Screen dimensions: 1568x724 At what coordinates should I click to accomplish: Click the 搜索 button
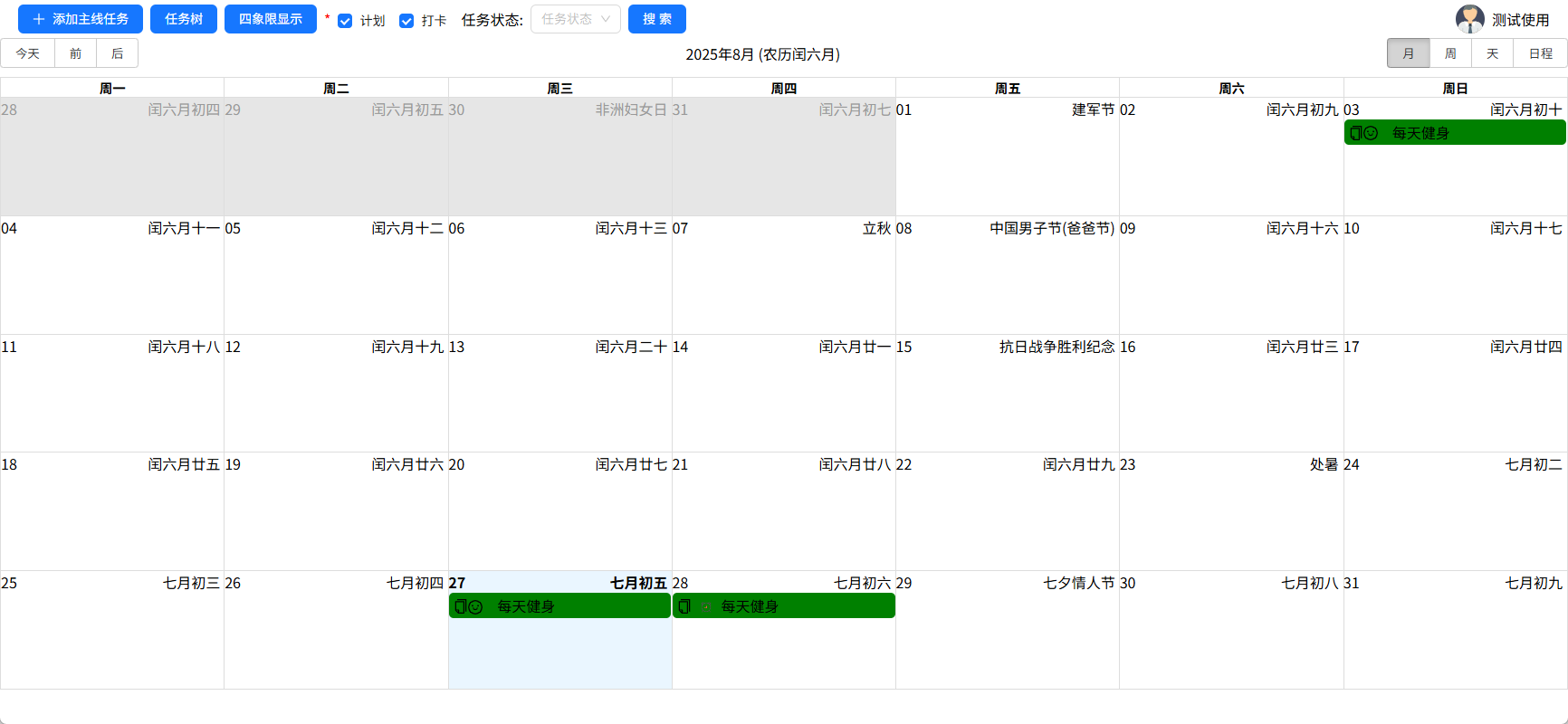tap(657, 19)
